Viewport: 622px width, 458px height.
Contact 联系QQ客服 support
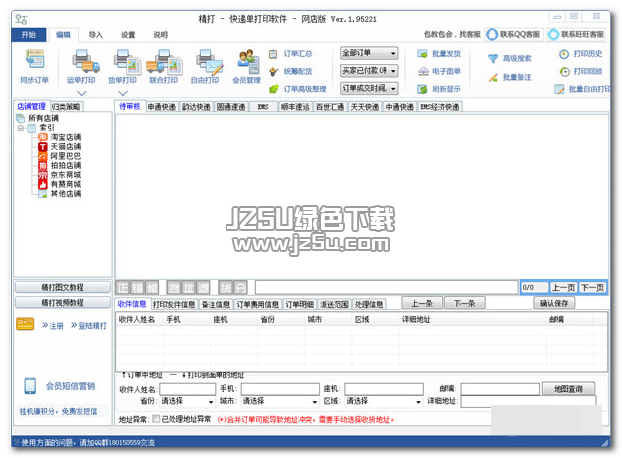(514, 34)
